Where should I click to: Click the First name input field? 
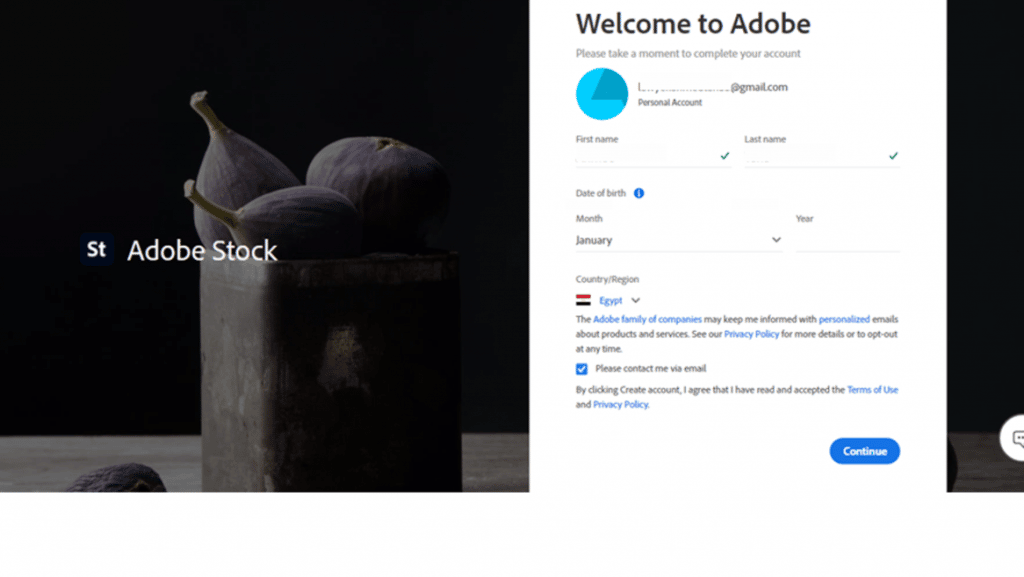pos(653,157)
